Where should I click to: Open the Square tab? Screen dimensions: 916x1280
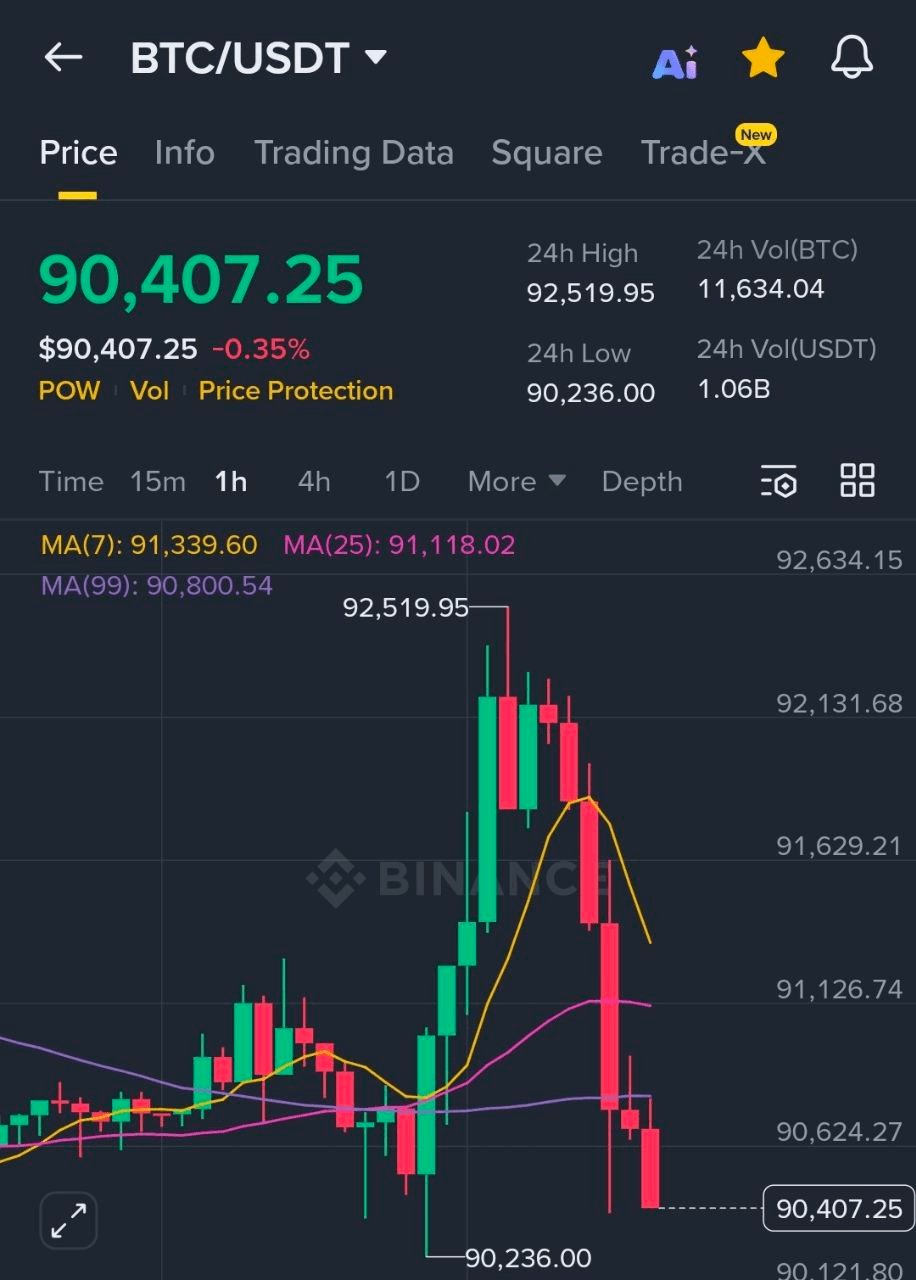point(547,152)
